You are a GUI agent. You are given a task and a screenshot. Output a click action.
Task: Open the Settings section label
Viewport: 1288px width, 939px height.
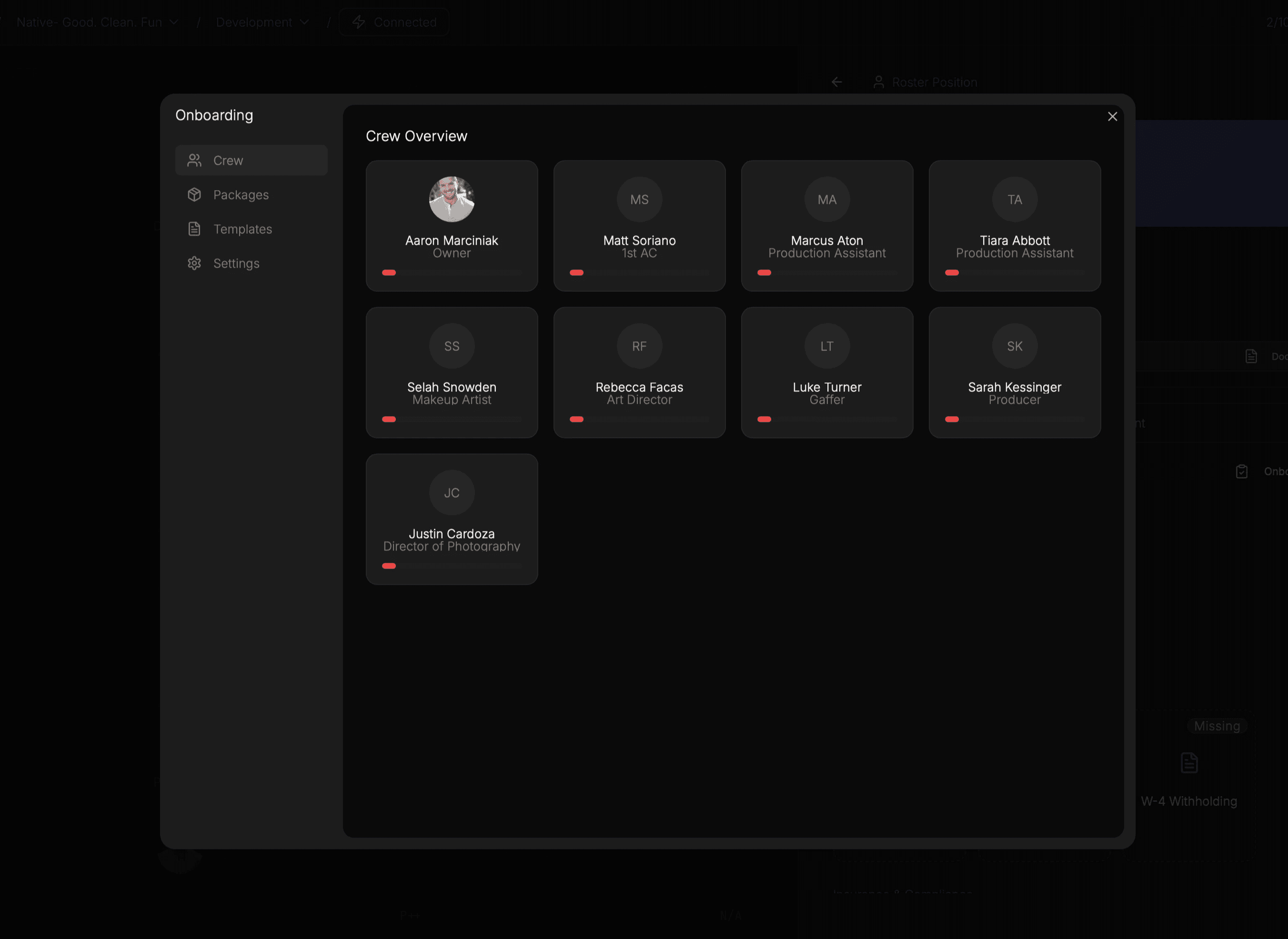pos(236,263)
